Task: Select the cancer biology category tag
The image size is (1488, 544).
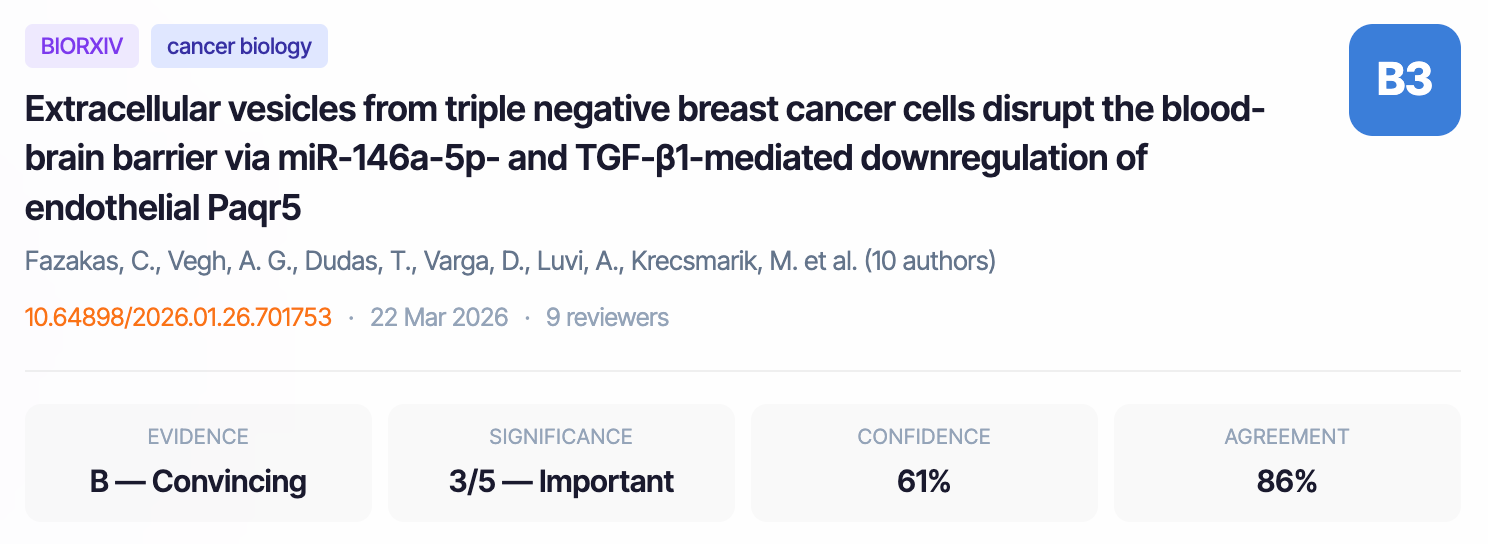Action: point(239,46)
